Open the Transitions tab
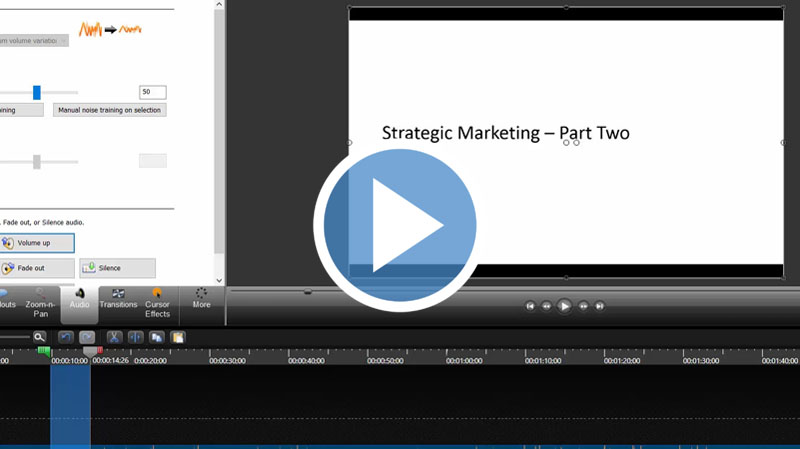This screenshot has height=449, width=800. 118,303
